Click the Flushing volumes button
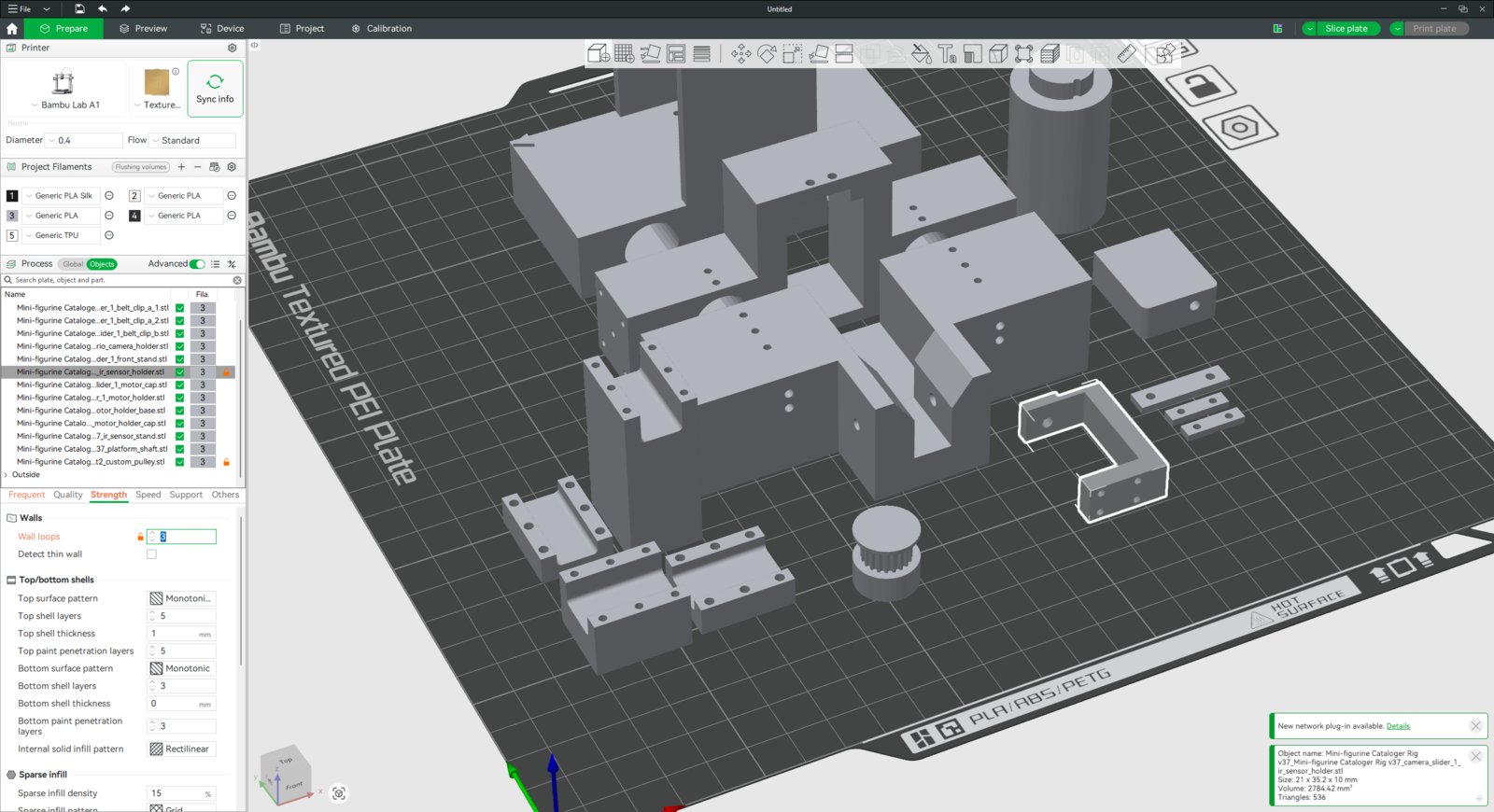1494x812 pixels. point(141,167)
